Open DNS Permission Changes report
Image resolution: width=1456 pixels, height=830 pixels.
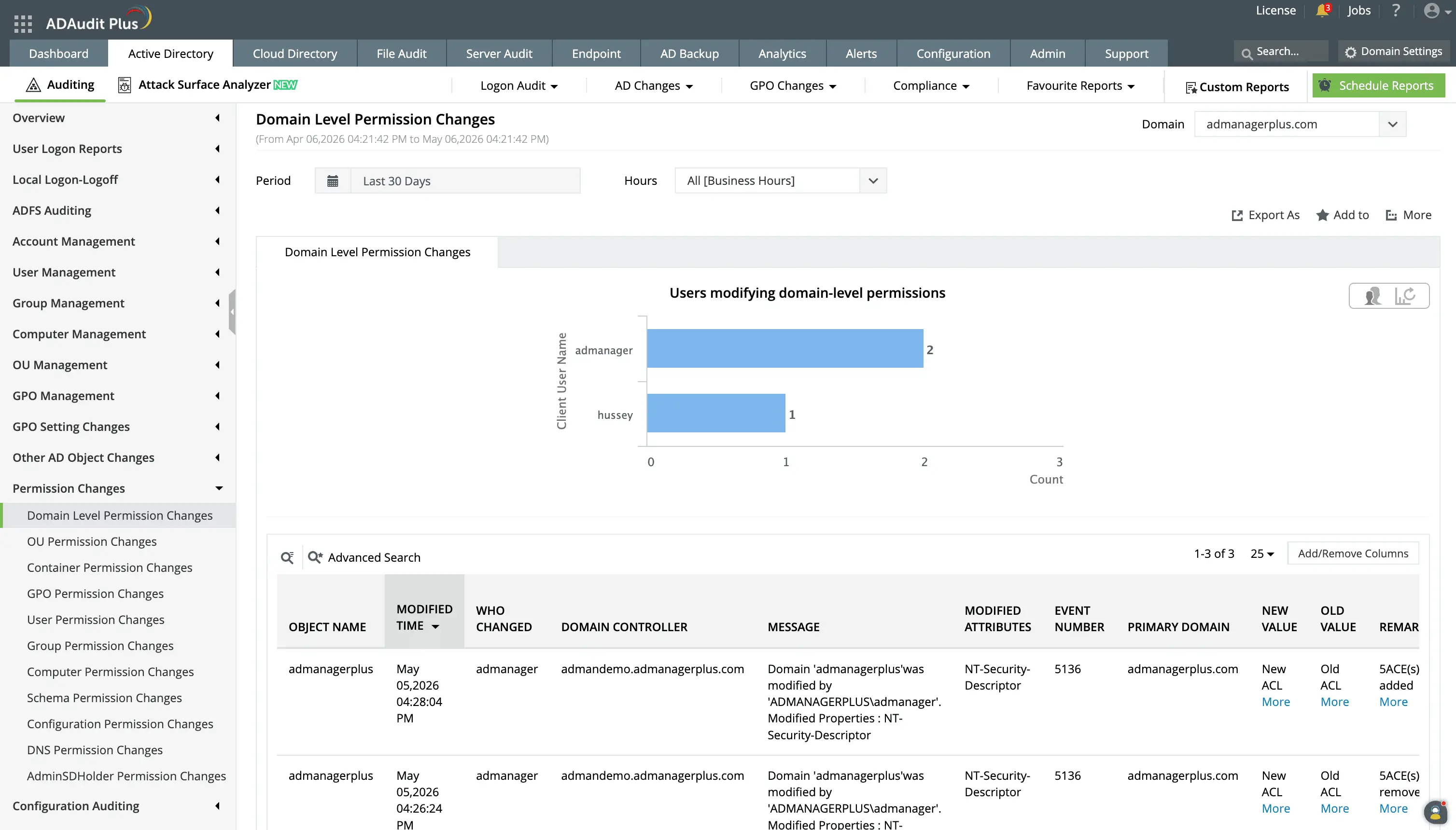point(95,750)
